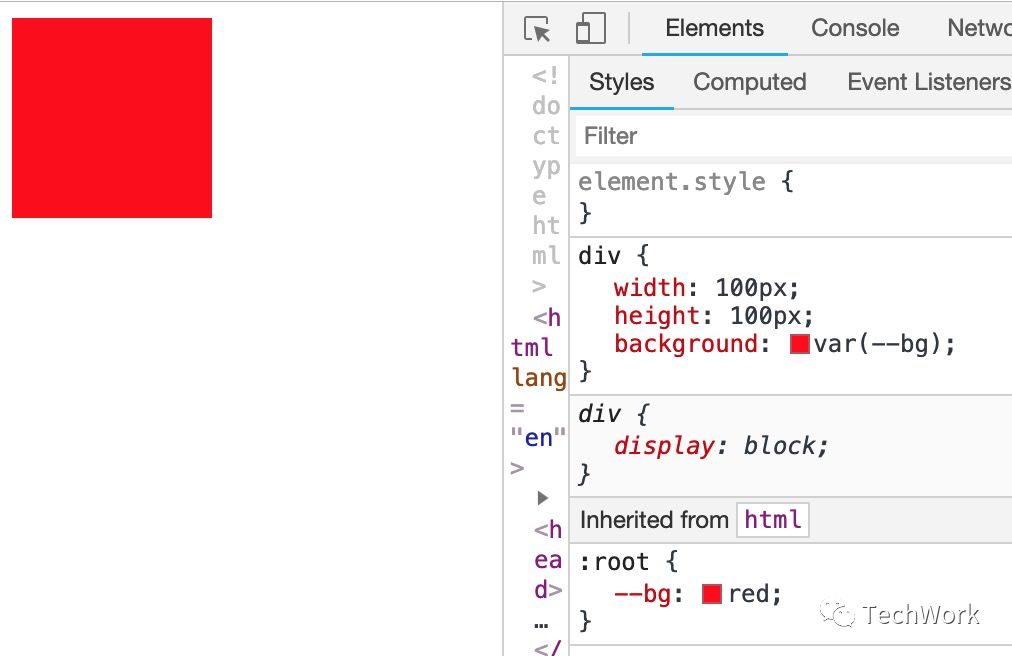This screenshot has height=656, width=1012.
Task: Select the Styles pane tab
Action: click(622, 82)
